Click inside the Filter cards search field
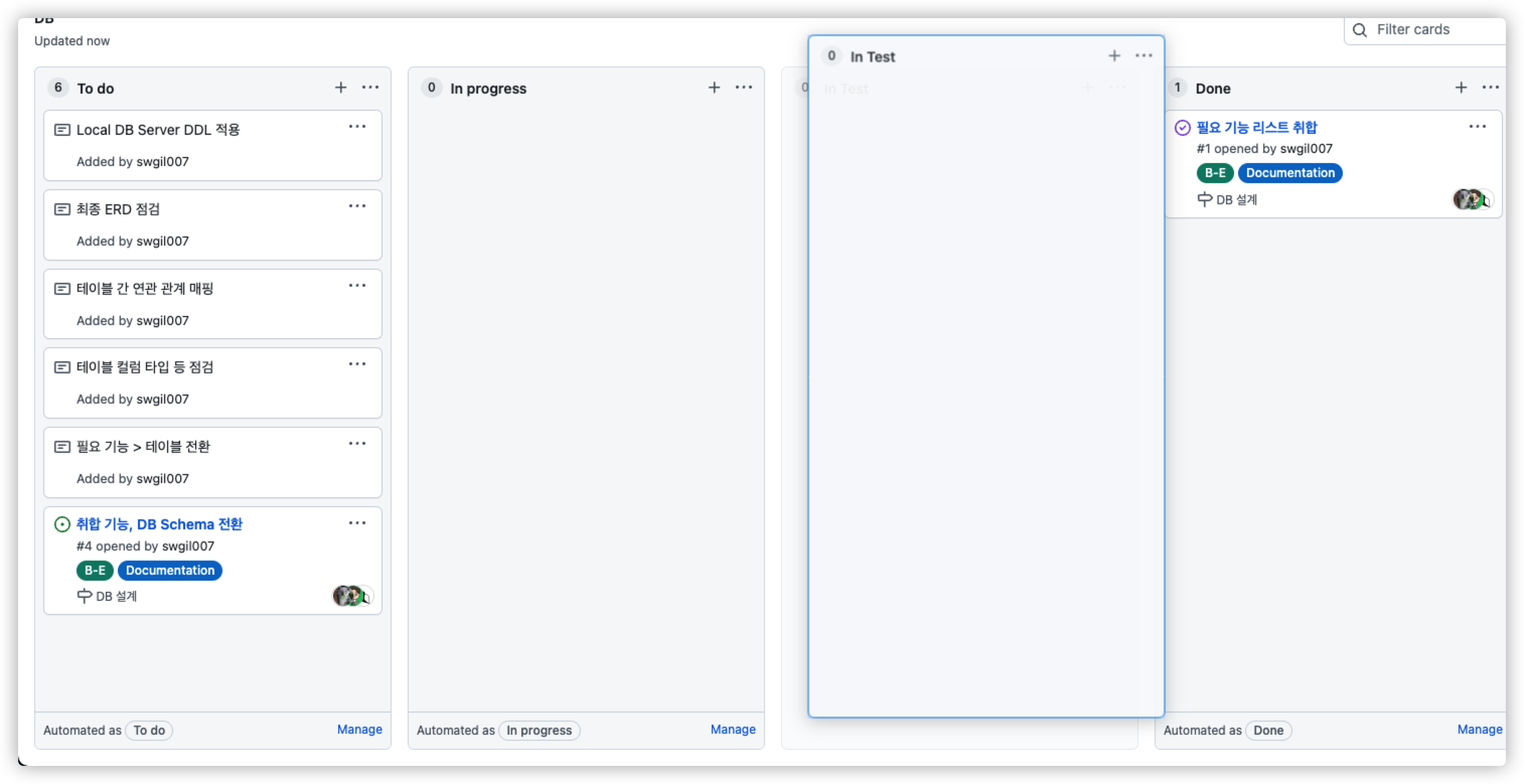Viewport: 1524px width, 784px height. pyautogui.click(x=1420, y=30)
